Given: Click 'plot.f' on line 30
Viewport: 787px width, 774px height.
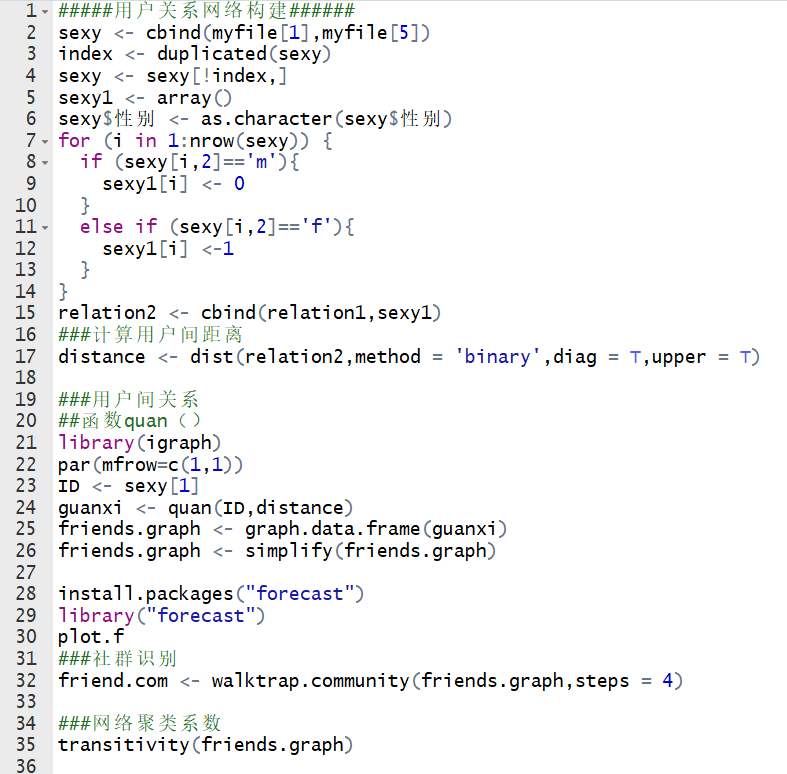Looking at the screenshot, I should coord(91,637).
